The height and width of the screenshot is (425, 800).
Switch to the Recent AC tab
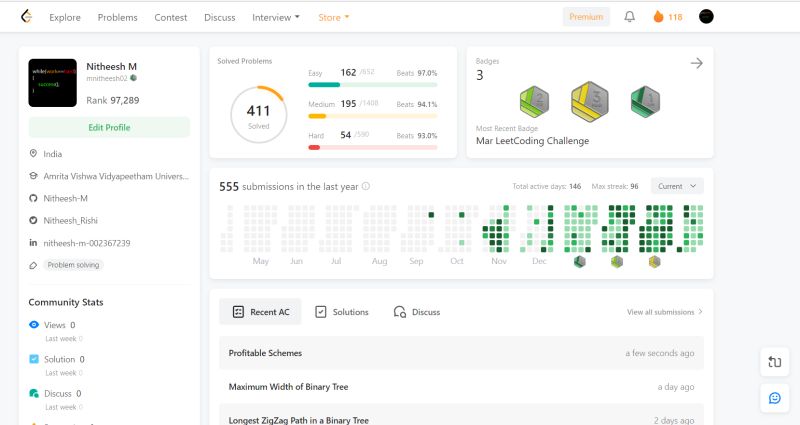pyautogui.click(x=260, y=312)
